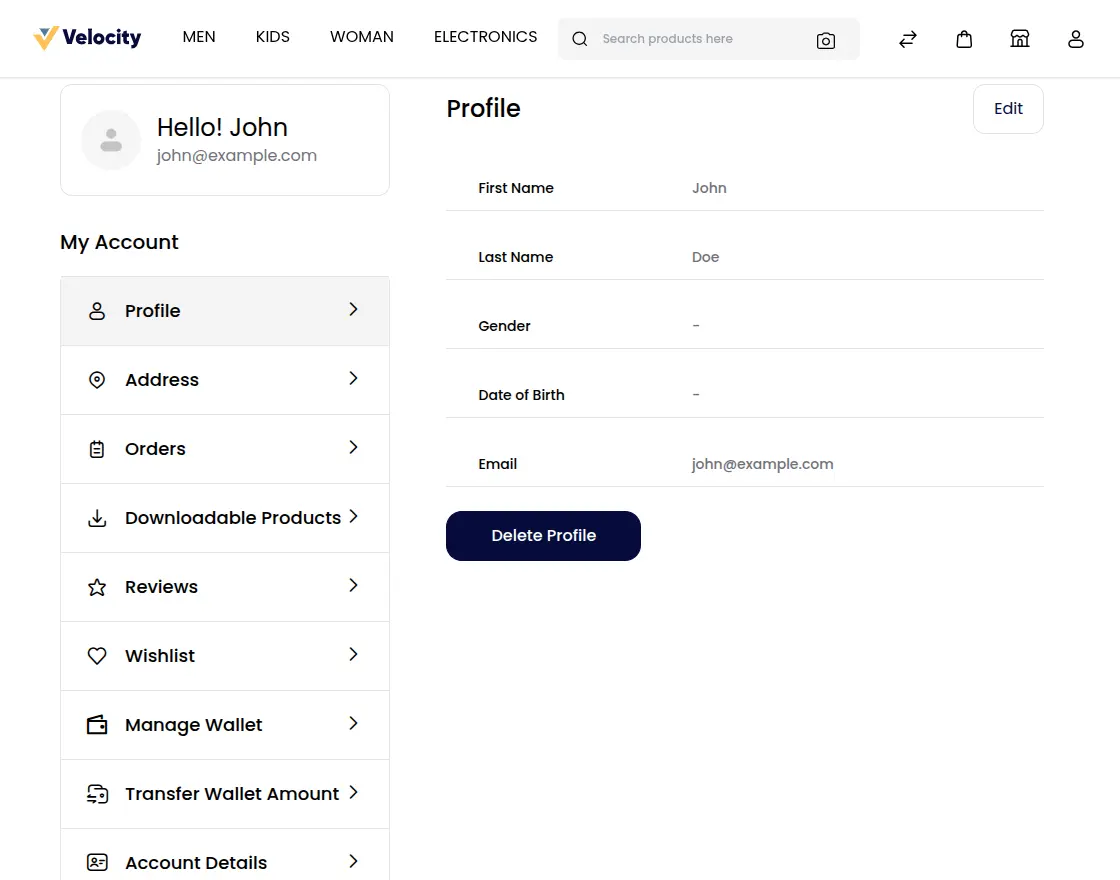The width and height of the screenshot is (1120, 880).
Task: Click the store icon in header
Action: (x=1019, y=38)
